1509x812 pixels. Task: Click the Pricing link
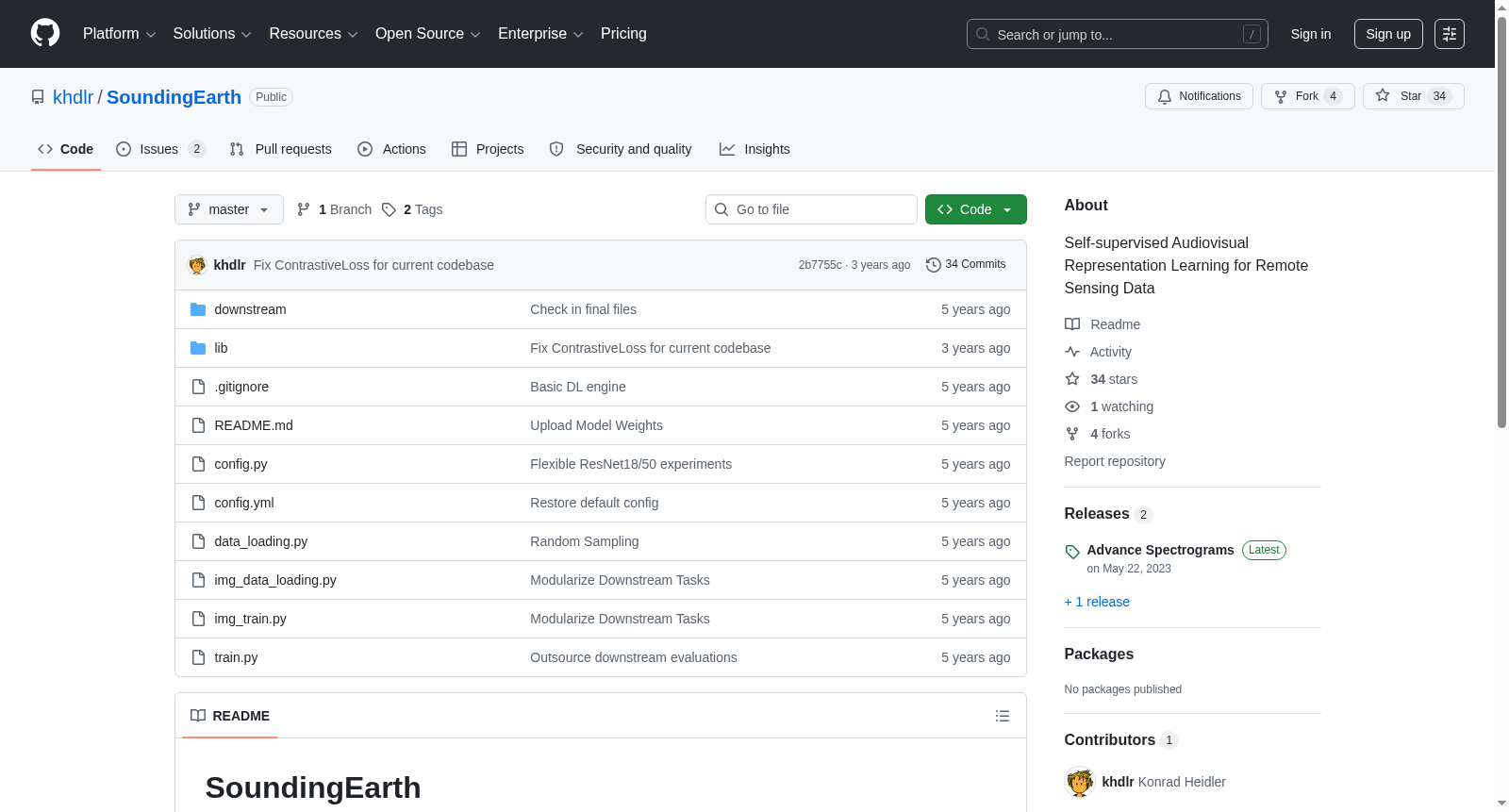623,34
